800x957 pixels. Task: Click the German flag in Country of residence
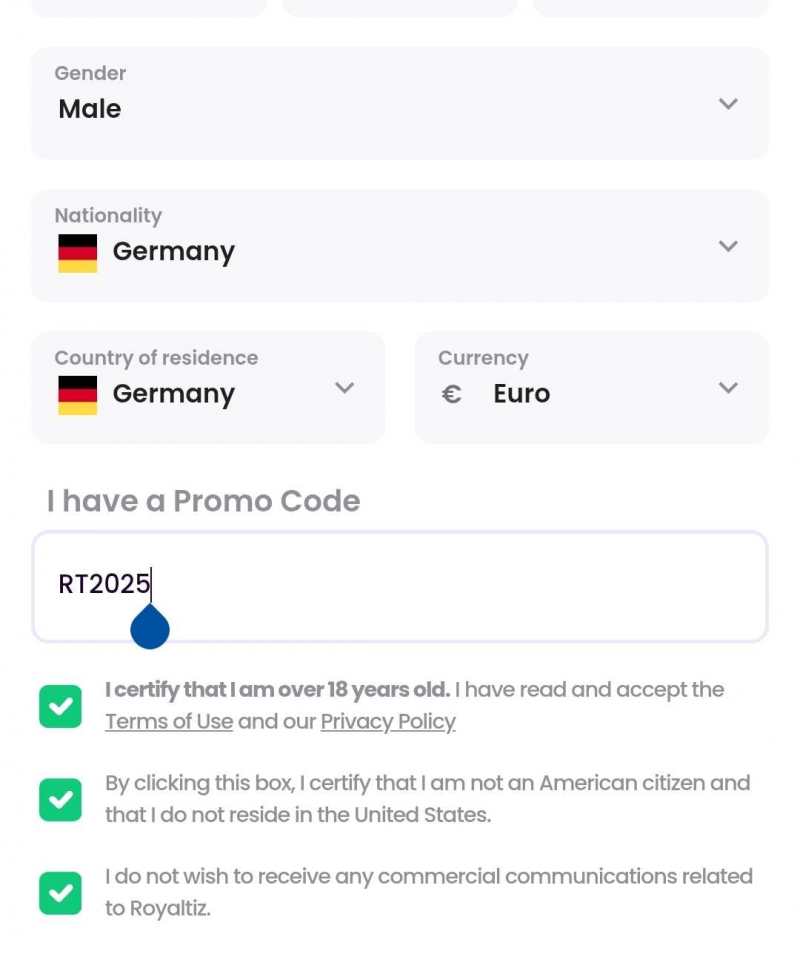point(78,395)
